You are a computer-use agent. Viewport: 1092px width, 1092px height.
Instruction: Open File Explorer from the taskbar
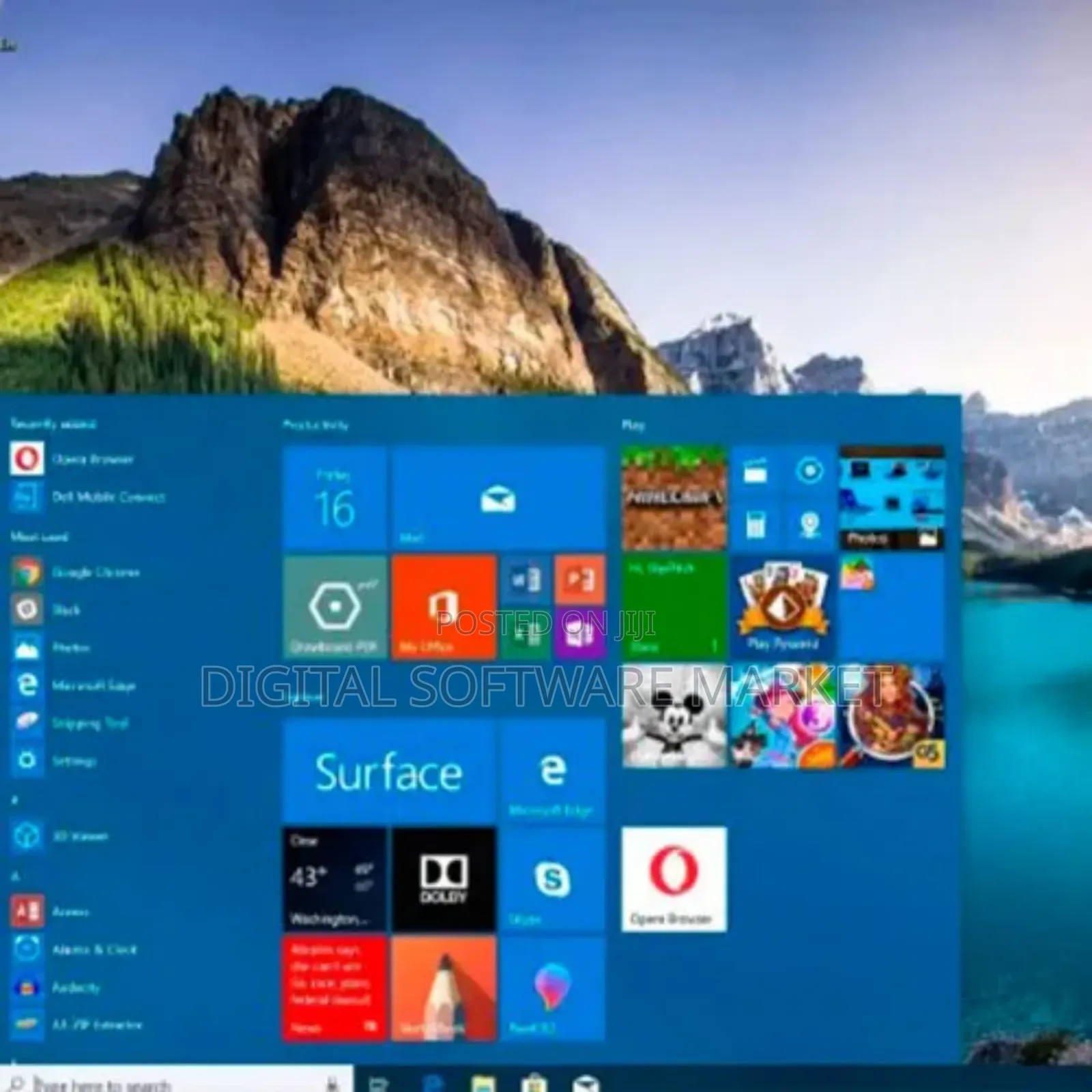pyautogui.click(x=483, y=1082)
